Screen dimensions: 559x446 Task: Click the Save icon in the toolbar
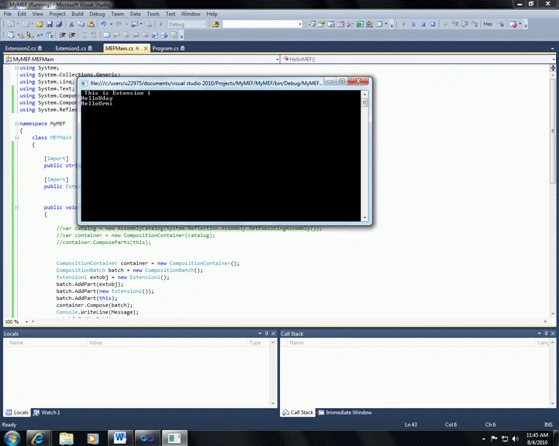(50, 24)
